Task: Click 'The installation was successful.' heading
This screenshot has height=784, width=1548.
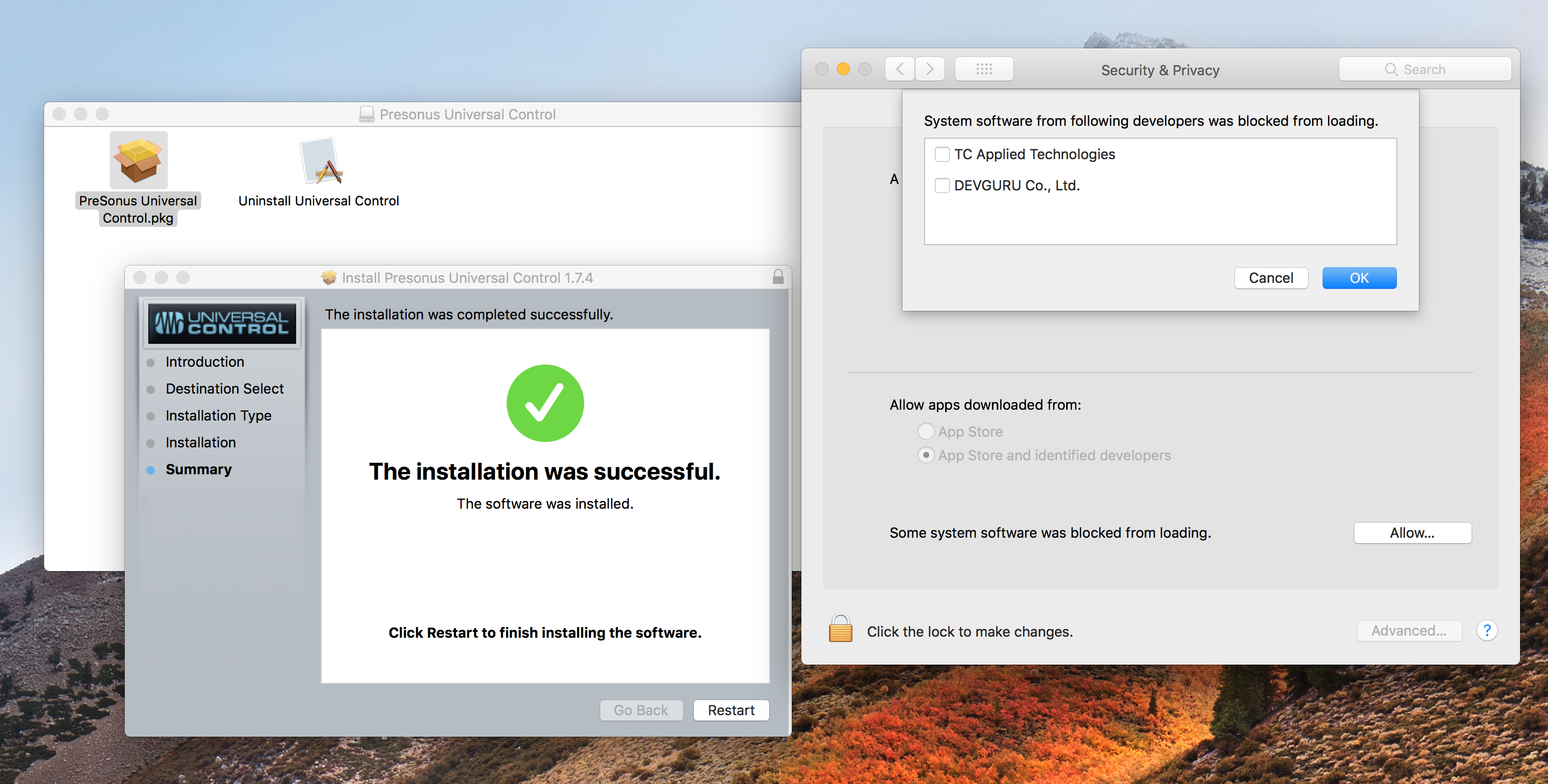Action: pyautogui.click(x=544, y=472)
